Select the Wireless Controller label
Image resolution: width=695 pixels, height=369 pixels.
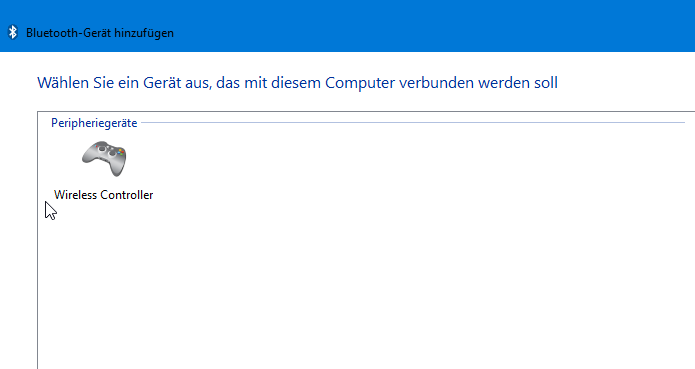(x=104, y=195)
